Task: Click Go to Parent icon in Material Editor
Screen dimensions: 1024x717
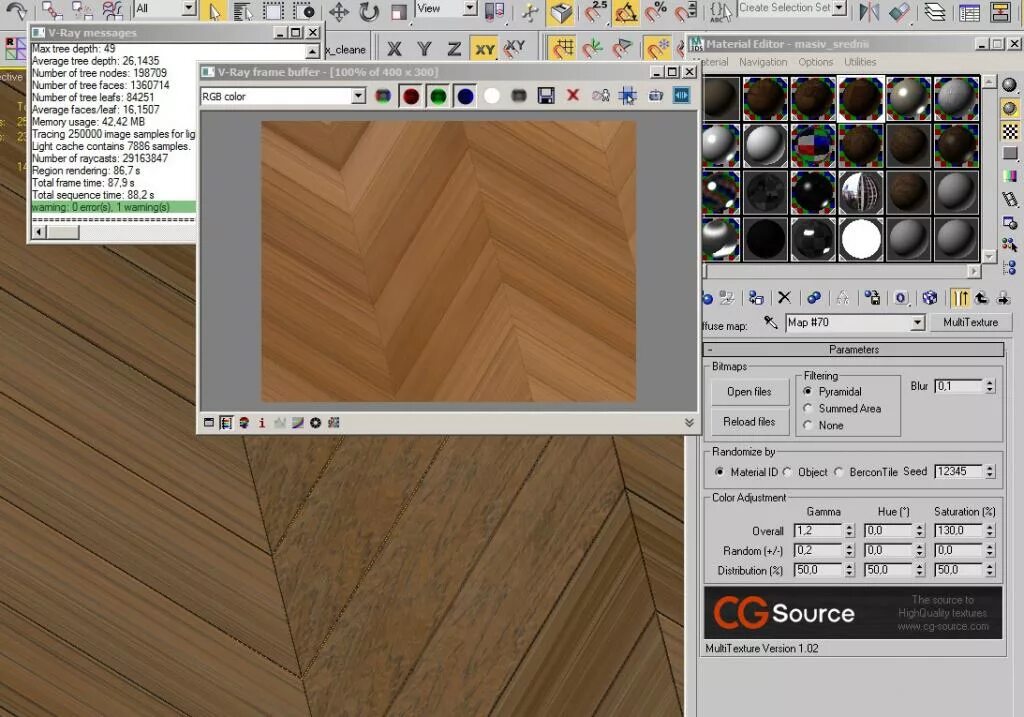Action: click(980, 297)
